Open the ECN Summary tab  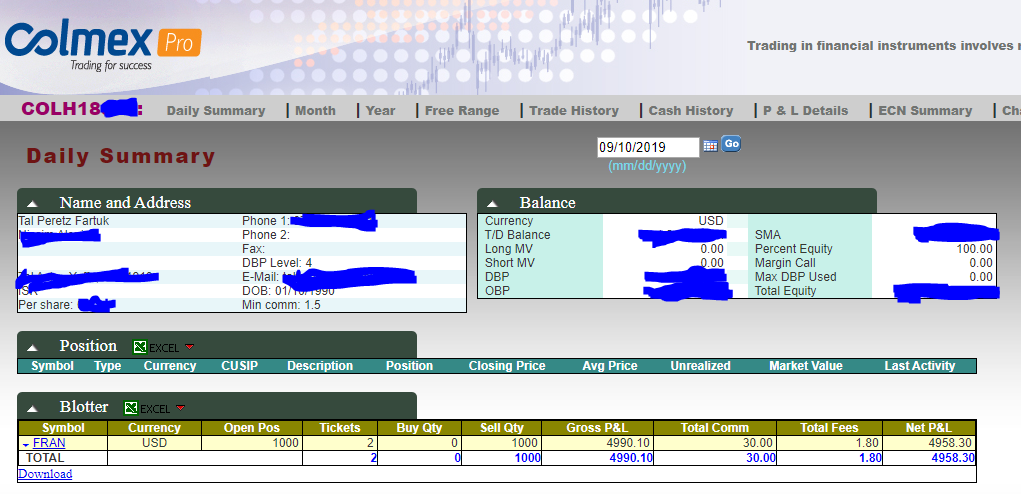coord(925,111)
